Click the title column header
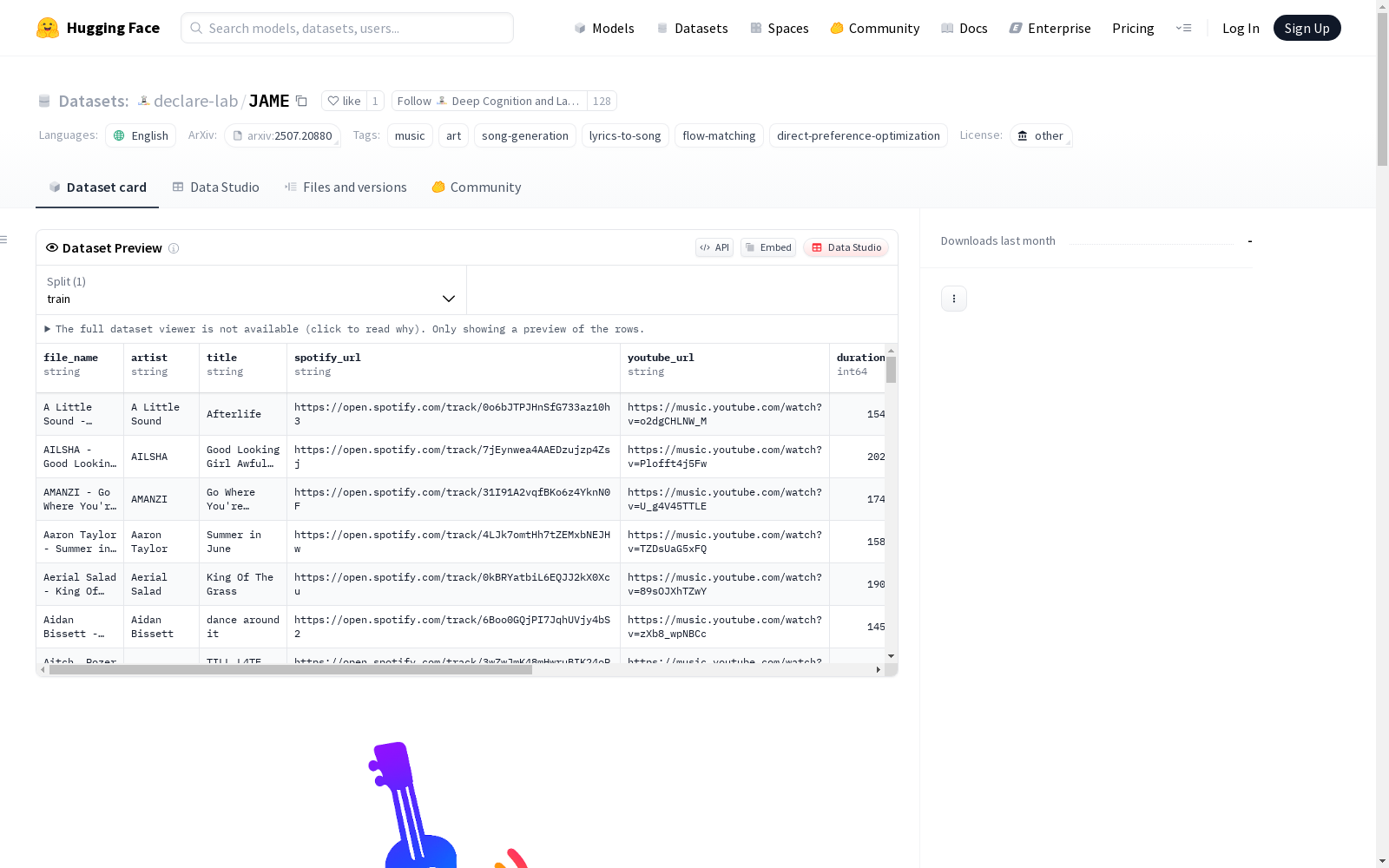 (243, 368)
